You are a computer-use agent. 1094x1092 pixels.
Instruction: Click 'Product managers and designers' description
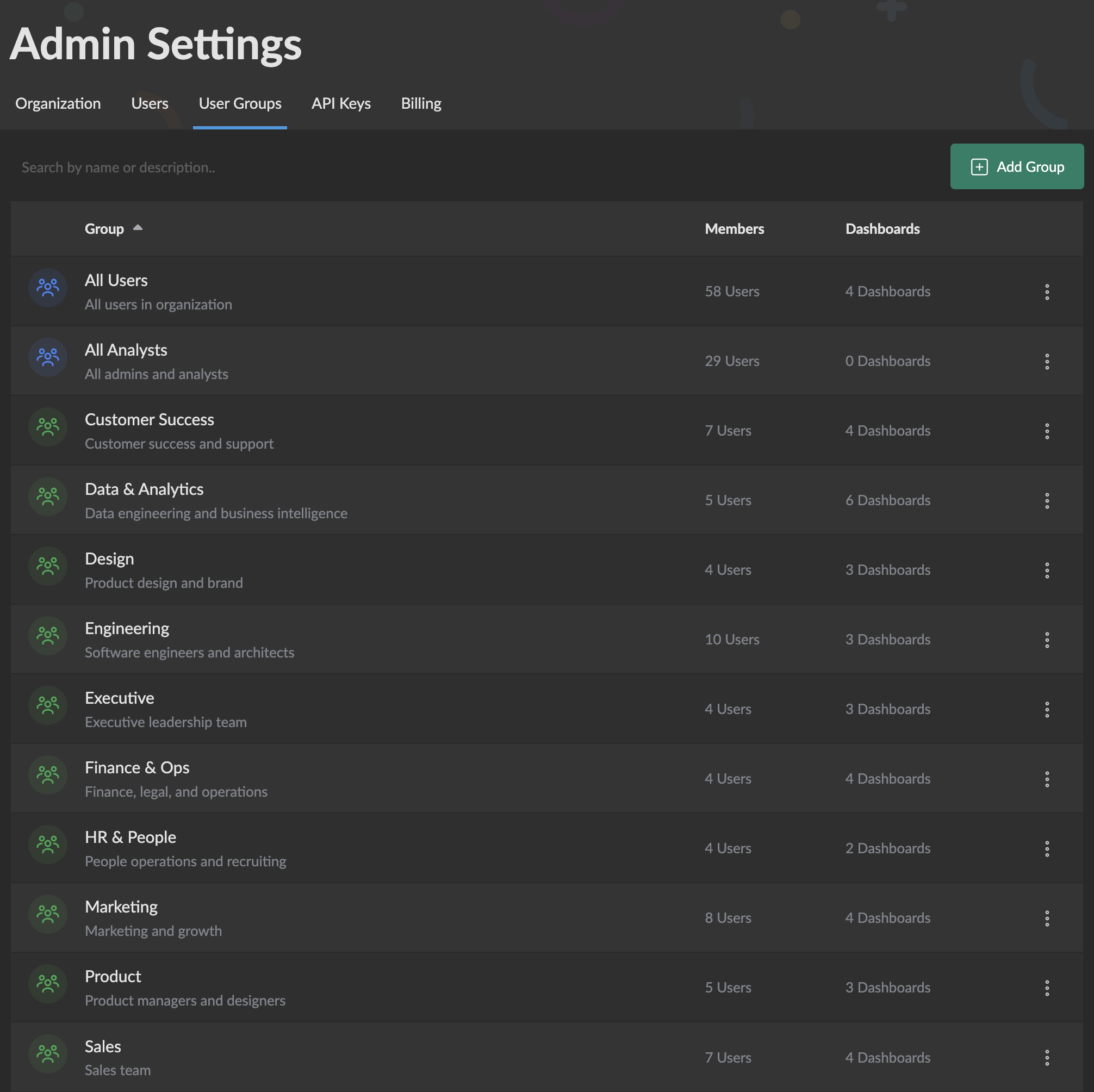[184, 1001]
